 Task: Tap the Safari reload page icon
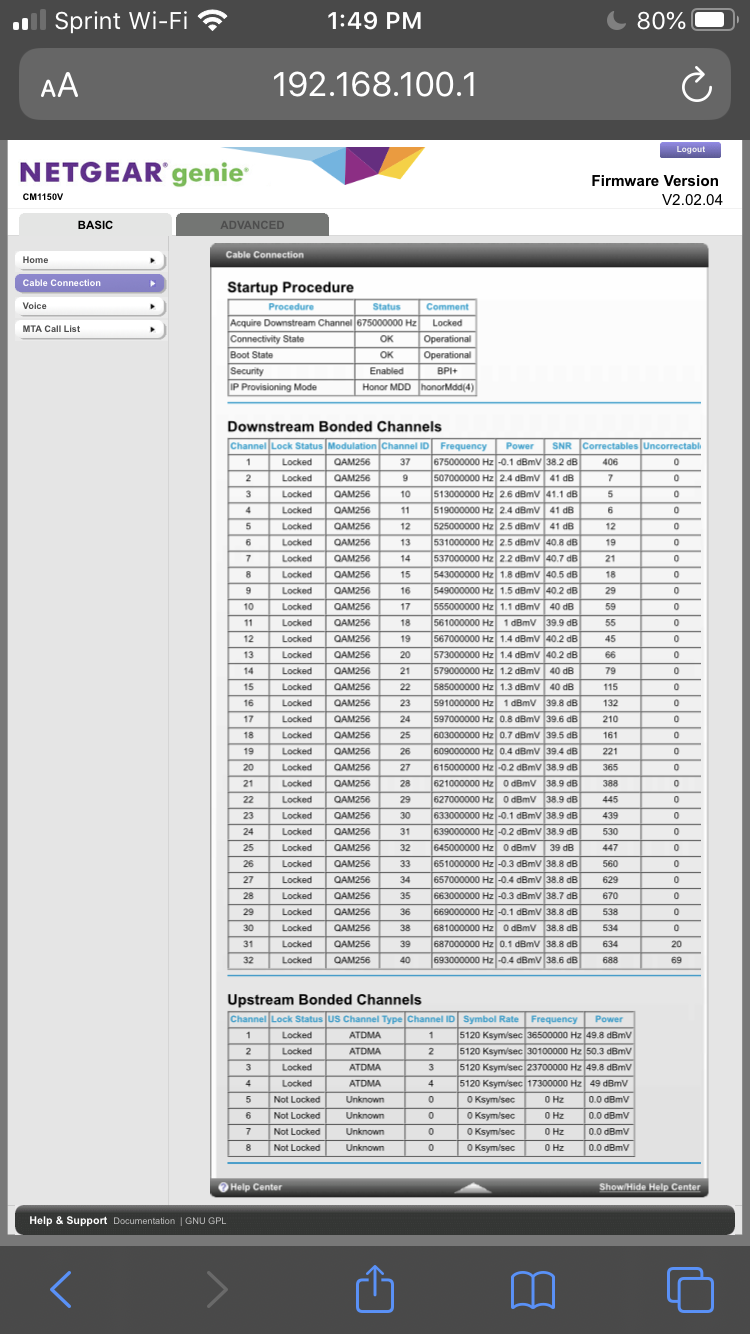tap(696, 85)
